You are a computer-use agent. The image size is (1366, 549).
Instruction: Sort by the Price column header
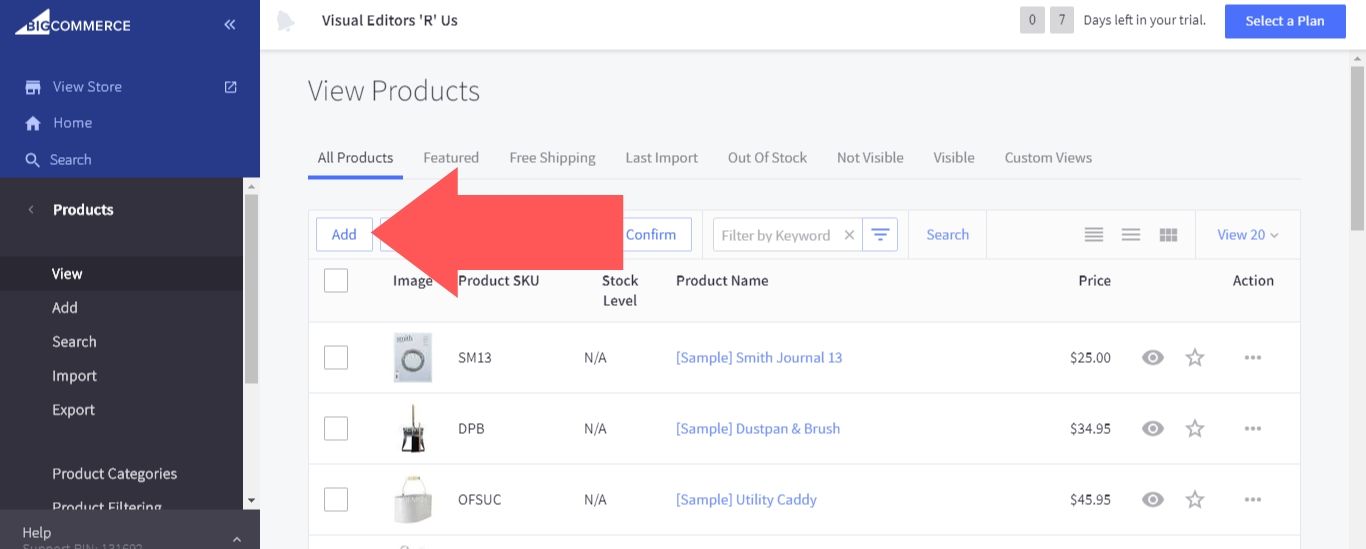click(x=1094, y=281)
